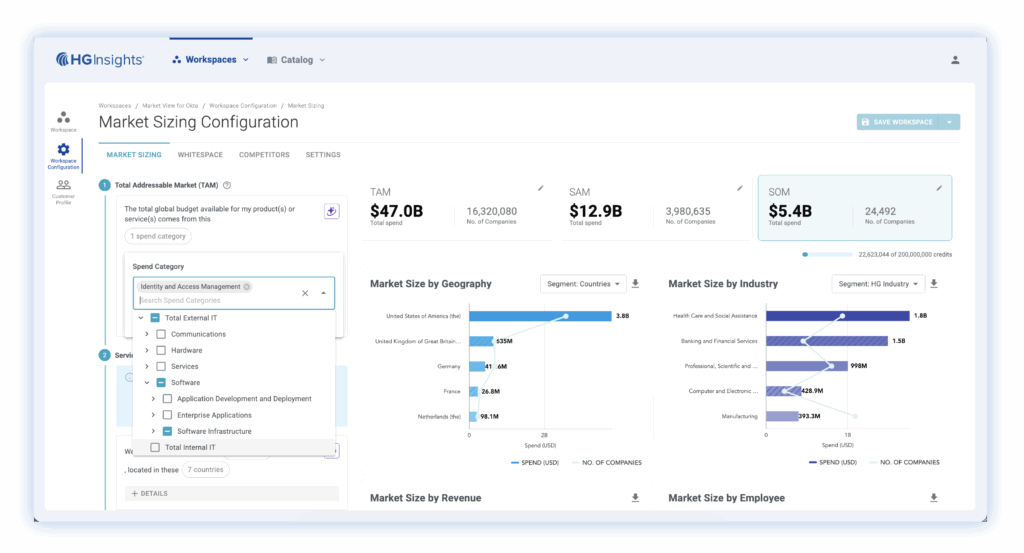Click the TAM help question icon
This screenshot has width=1024, height=553.
227,185
